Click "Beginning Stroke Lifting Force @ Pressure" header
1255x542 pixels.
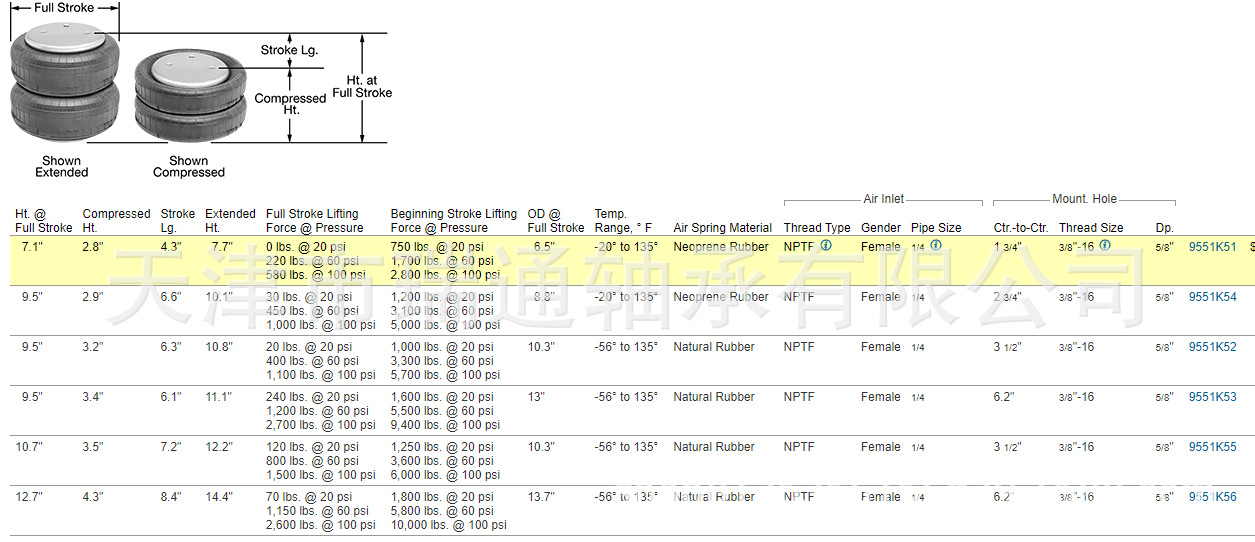click(x=454, y=221)
